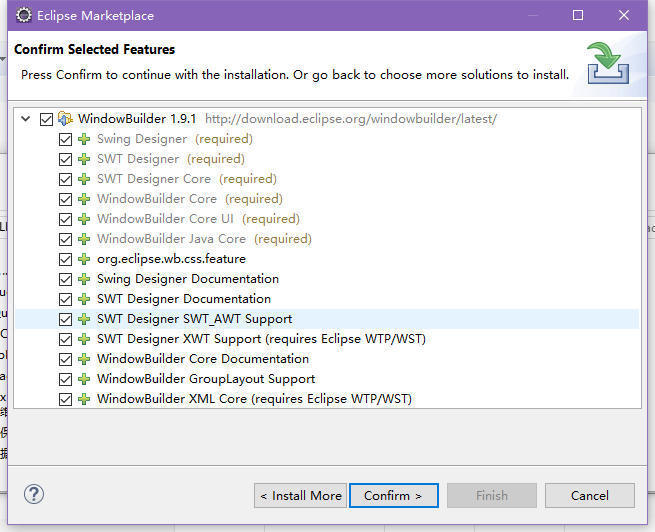Image resolution: width=655 pixels, height=532 pixels.
Task: Uncheck SWT Designer SWT_AWT Support checkbox
Action: pyautogui.click(x=65, y=319)
